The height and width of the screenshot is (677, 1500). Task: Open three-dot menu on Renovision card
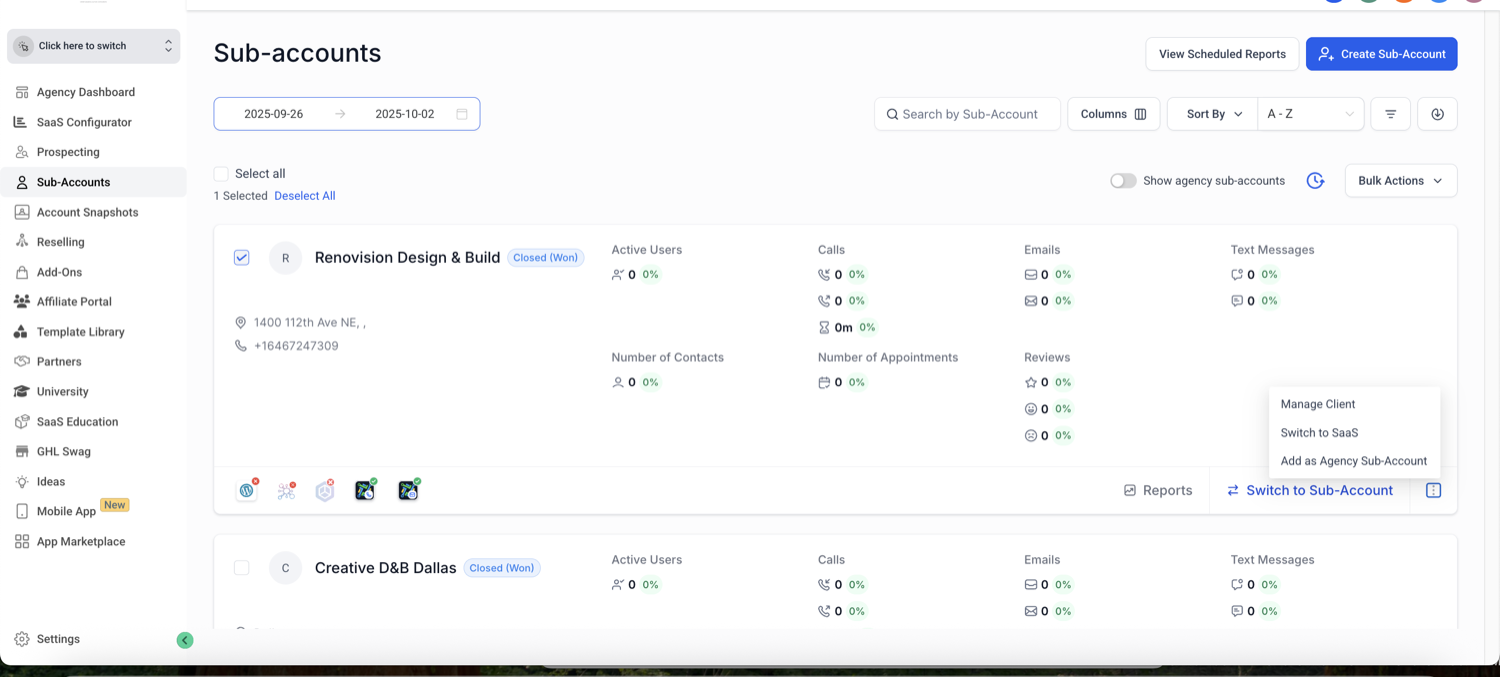(x=1433, y=490)
